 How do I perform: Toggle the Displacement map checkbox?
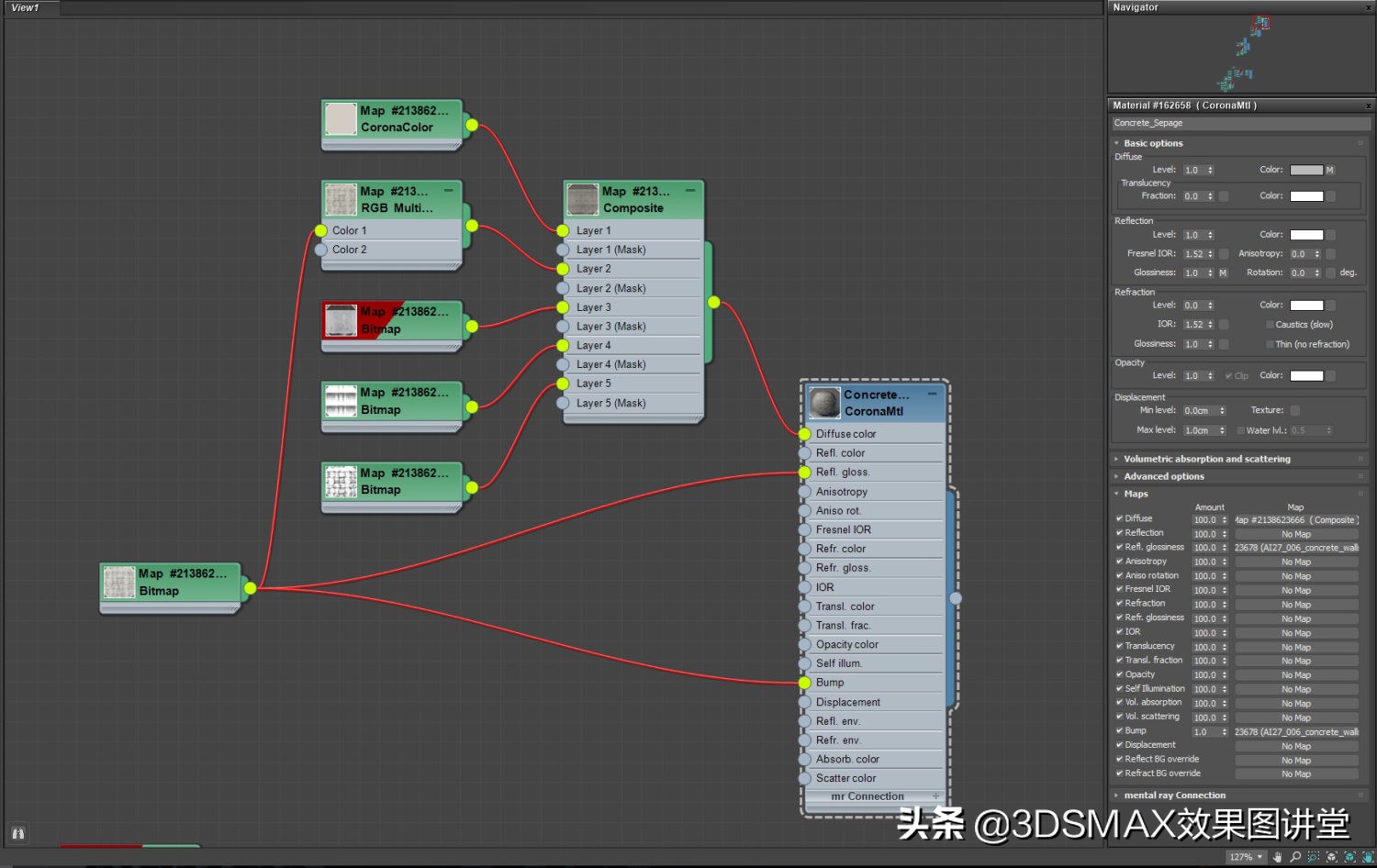click(1119, 745)
